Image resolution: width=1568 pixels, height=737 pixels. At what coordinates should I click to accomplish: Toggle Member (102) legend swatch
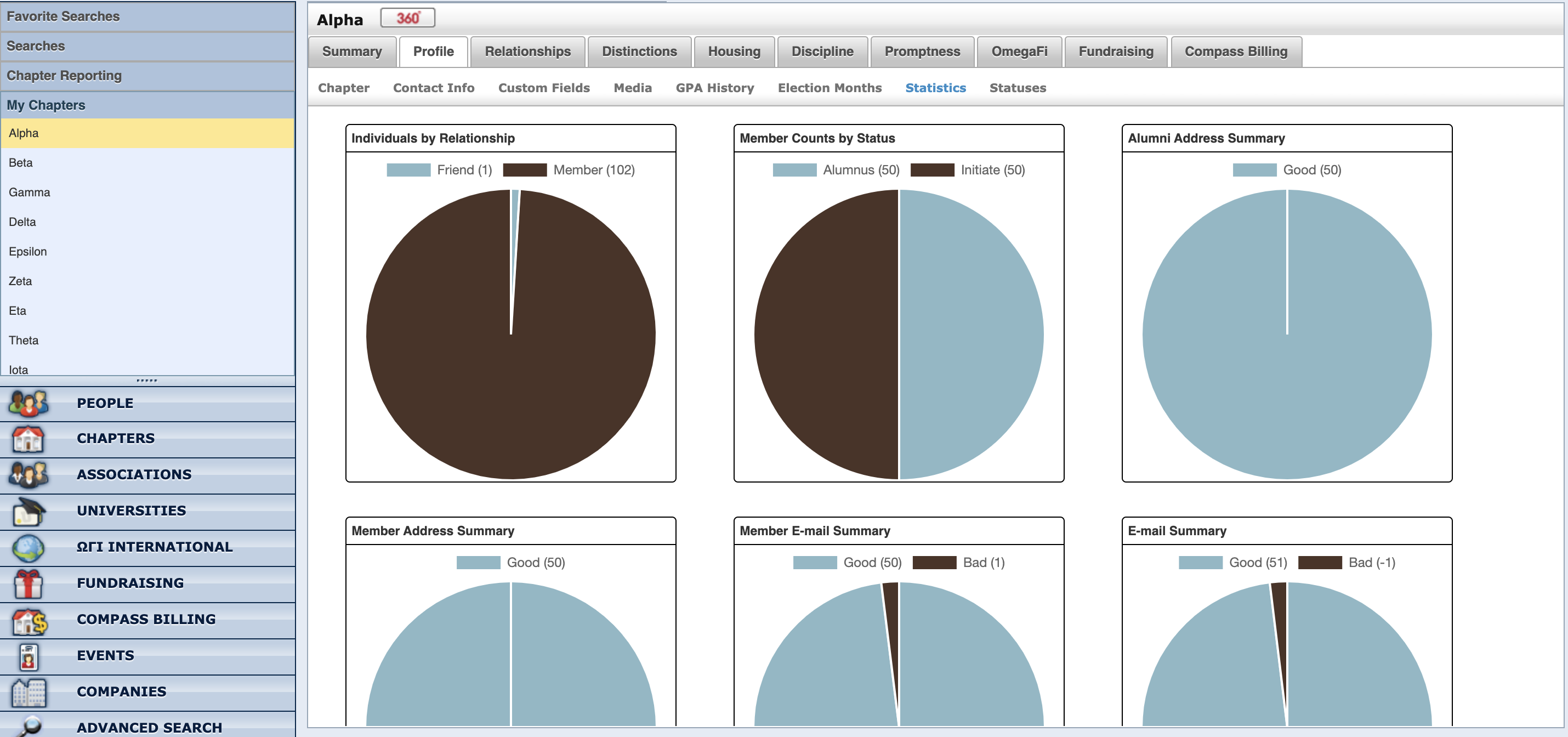point(525,170)
